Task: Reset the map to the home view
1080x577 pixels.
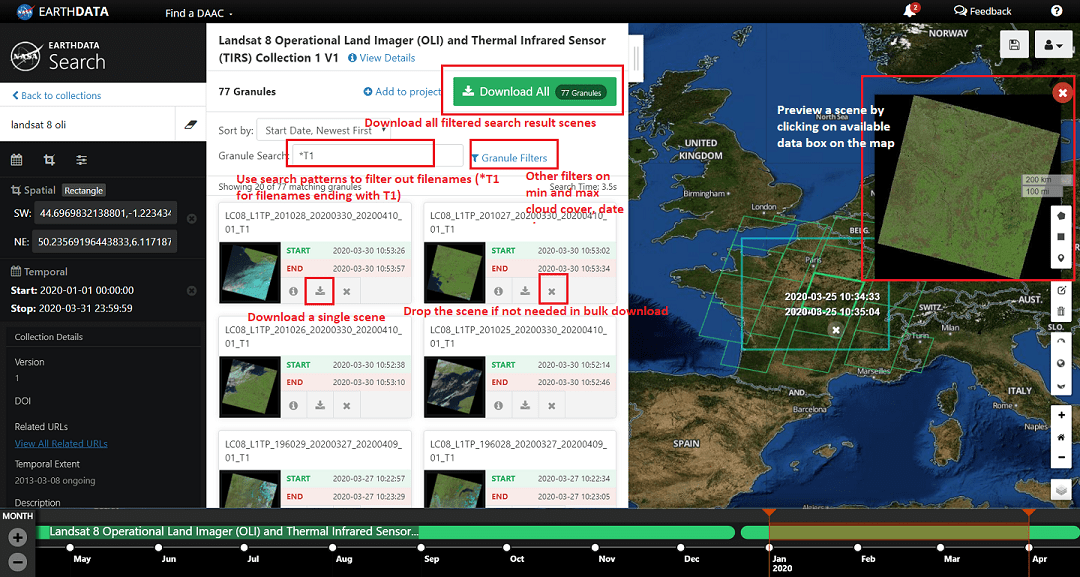Action: tap(1061, 437)
